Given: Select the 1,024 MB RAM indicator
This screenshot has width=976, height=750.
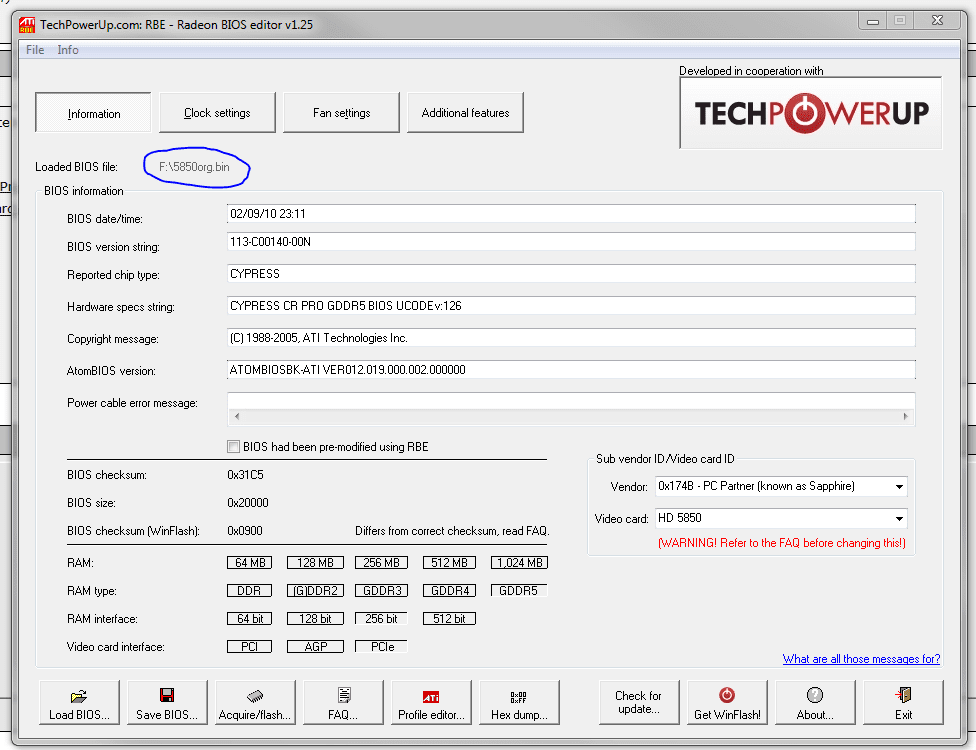Looking at the screenshot, I should click(x=519, y=563).
